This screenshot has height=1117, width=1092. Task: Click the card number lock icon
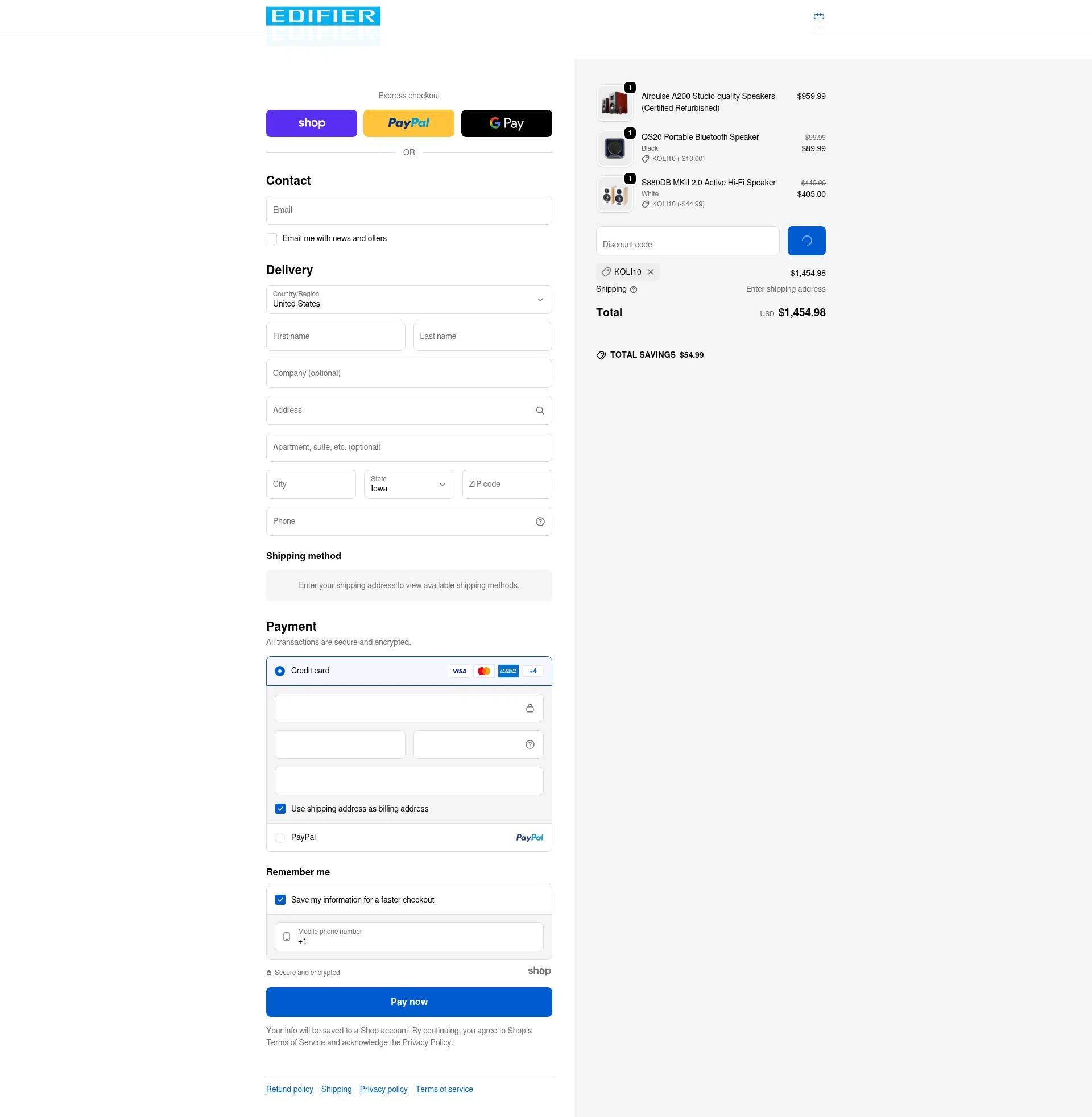click(x=530, y=708)
